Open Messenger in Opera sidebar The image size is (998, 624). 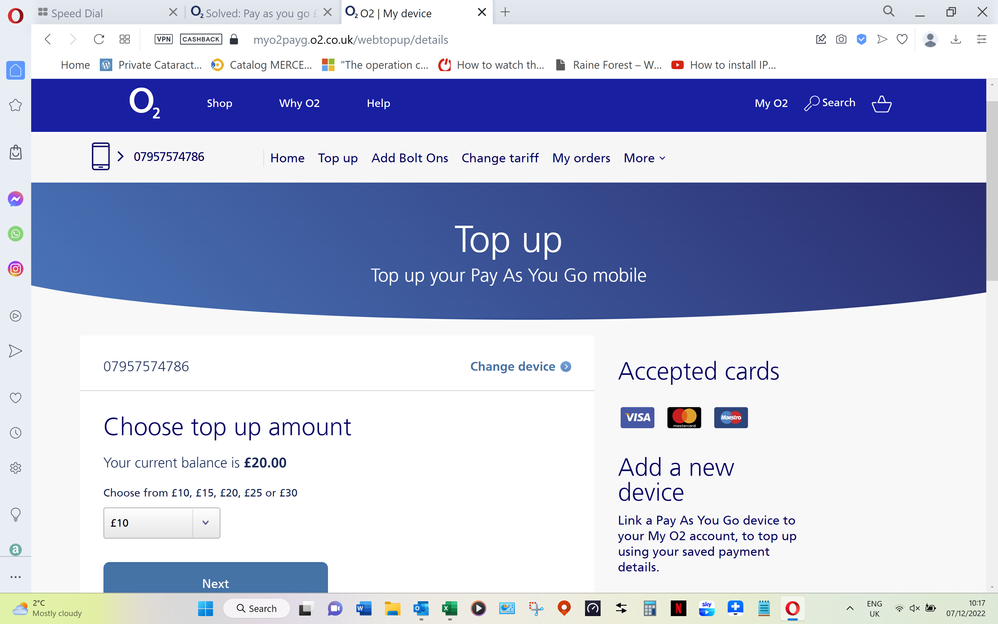[15, 199]
